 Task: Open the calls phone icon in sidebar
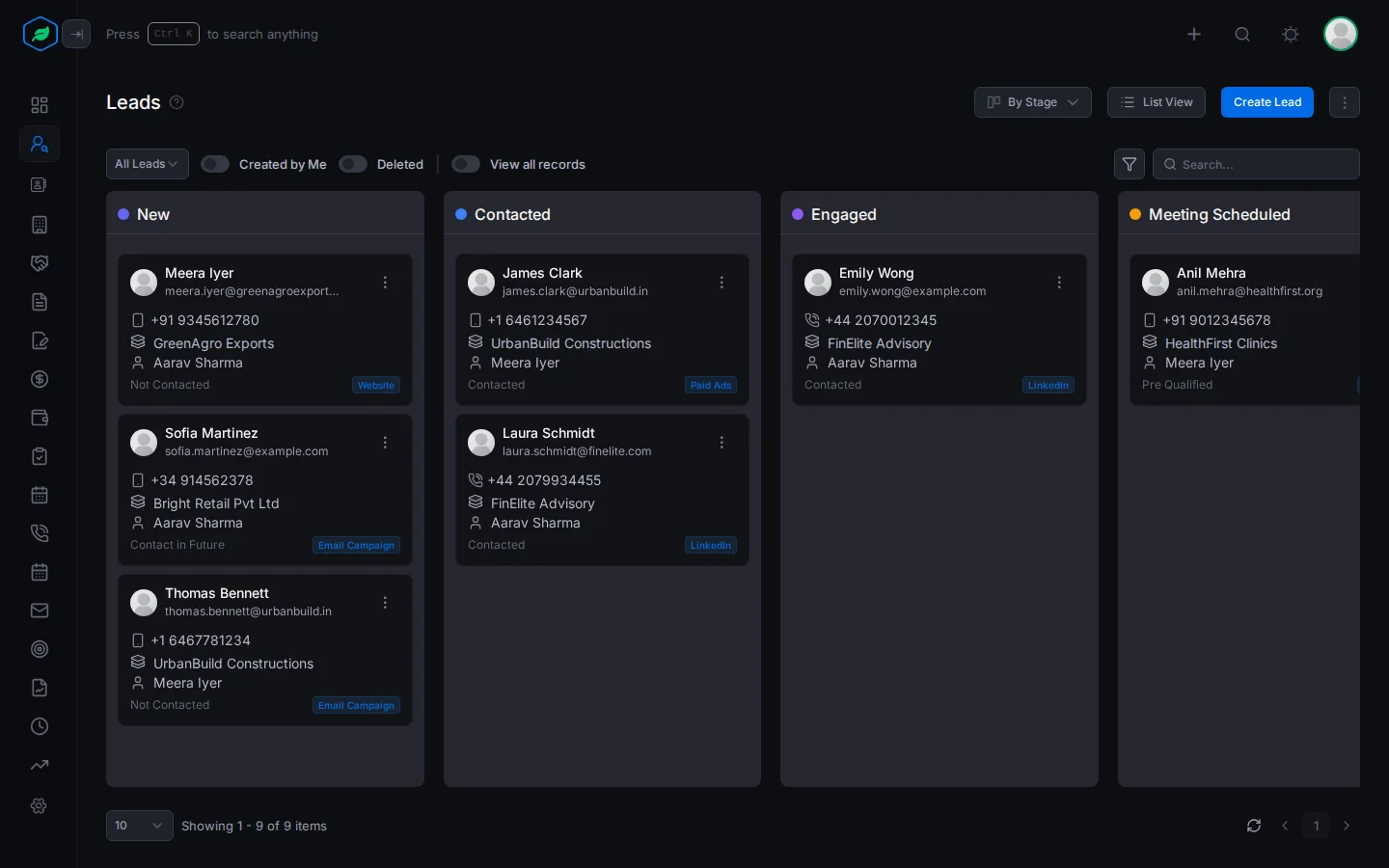pos(40,533)
